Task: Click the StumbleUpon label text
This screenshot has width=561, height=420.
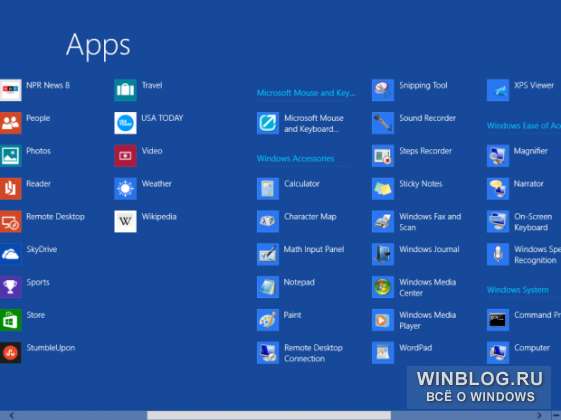Action: [51, 348]
